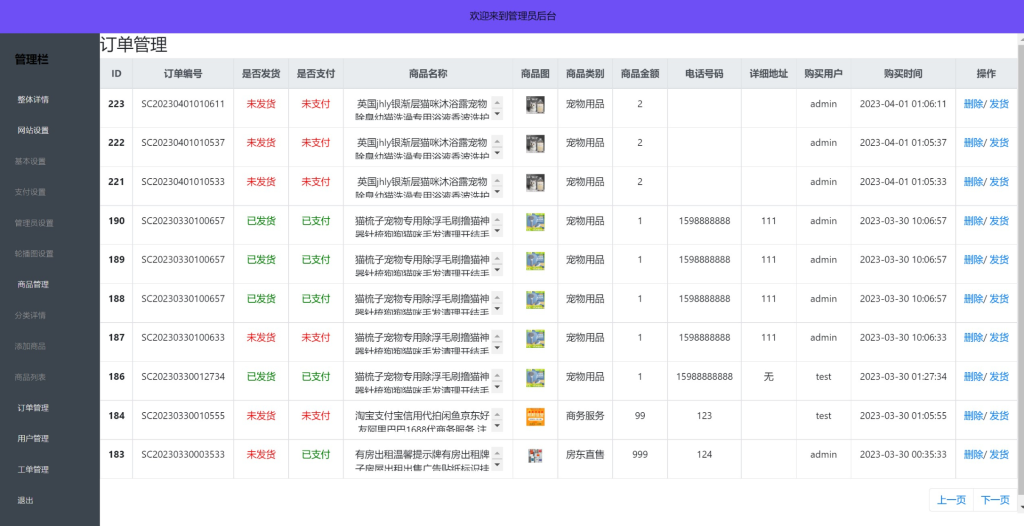
Task: Click scroll-up arrow in order 221 product name
Action: 497,181
